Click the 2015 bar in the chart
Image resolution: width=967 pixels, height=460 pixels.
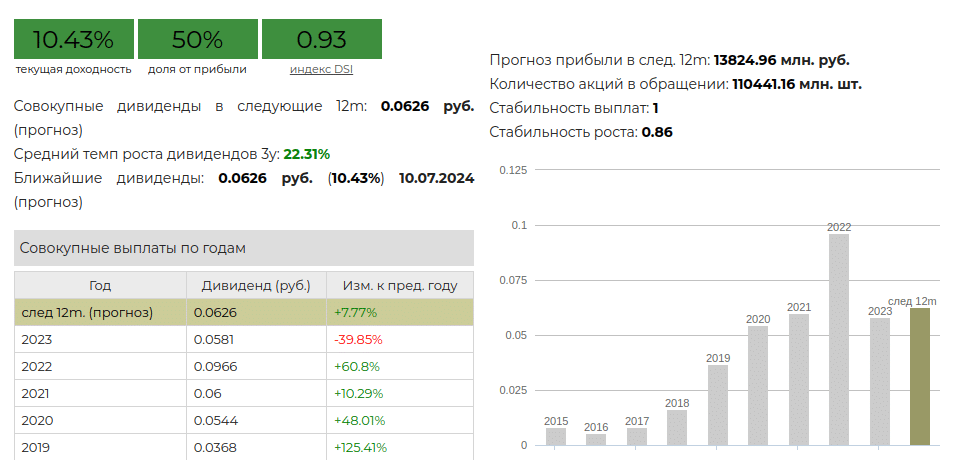[556, 437]
